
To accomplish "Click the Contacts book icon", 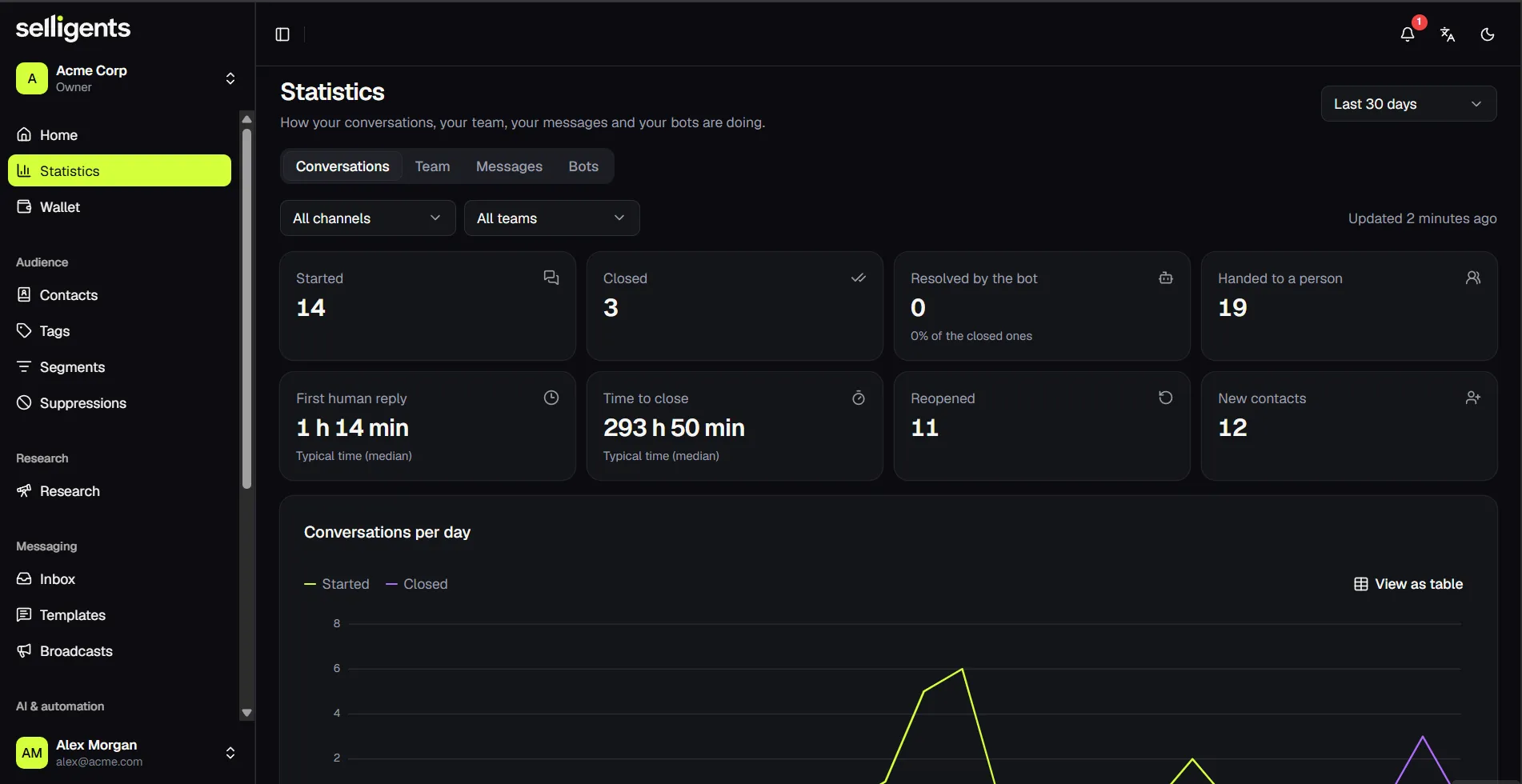I will tap(24, 294).
